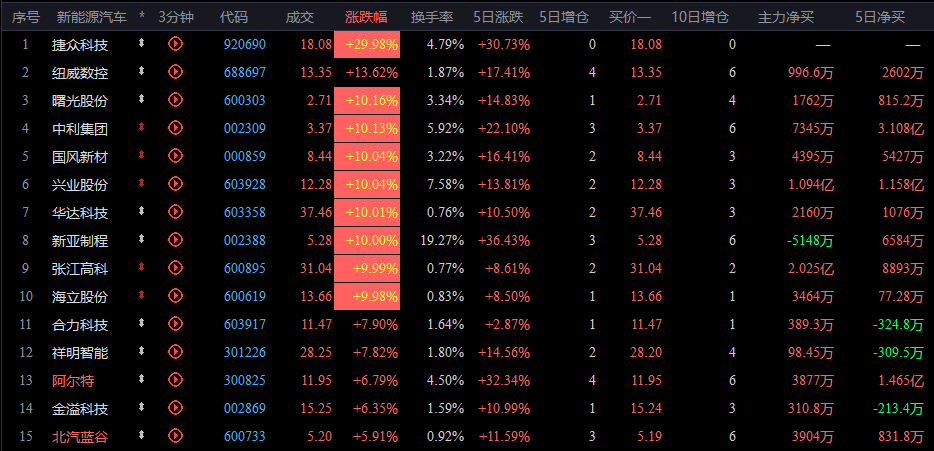Viewport: 934px width, 451px height.
Task: Toggle the star marker for 曙光股份
Action: 141,99
